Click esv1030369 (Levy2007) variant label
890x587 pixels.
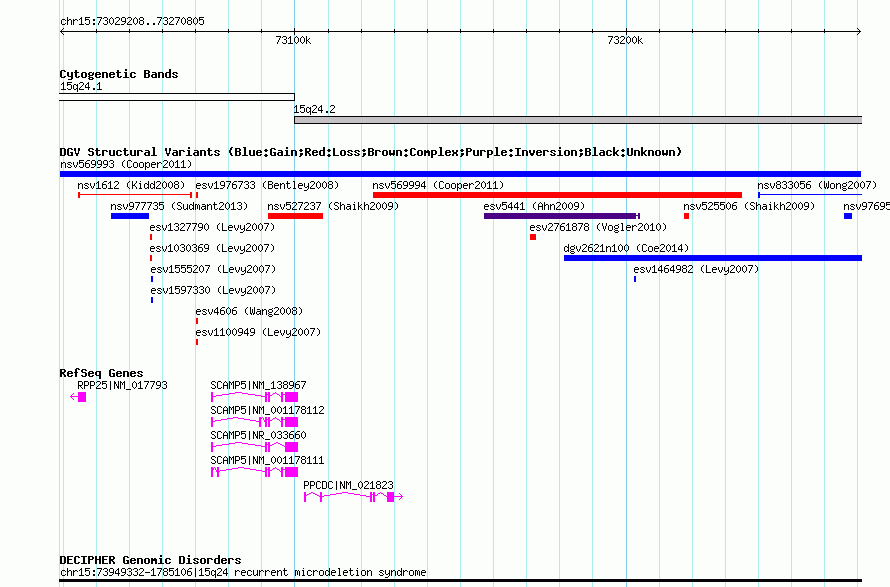[212, 248]
